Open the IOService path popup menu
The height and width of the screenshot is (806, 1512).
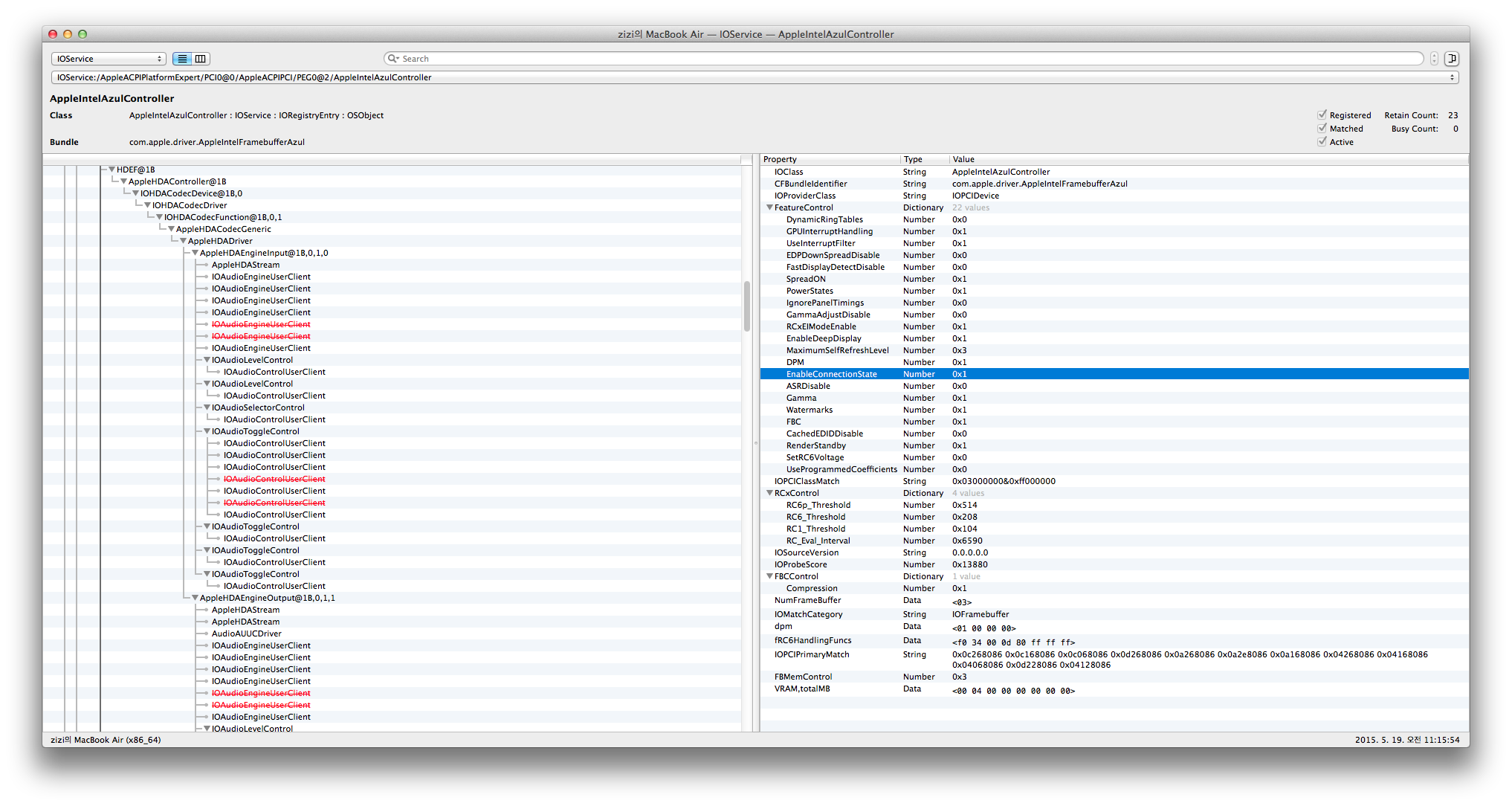pos(755,77)
